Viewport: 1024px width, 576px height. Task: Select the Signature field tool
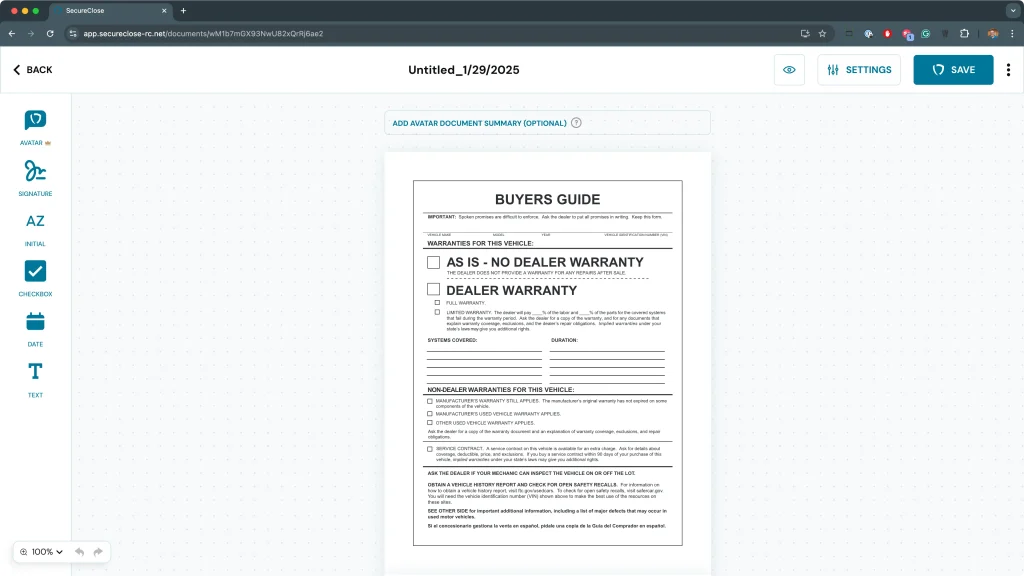[35, 171]
